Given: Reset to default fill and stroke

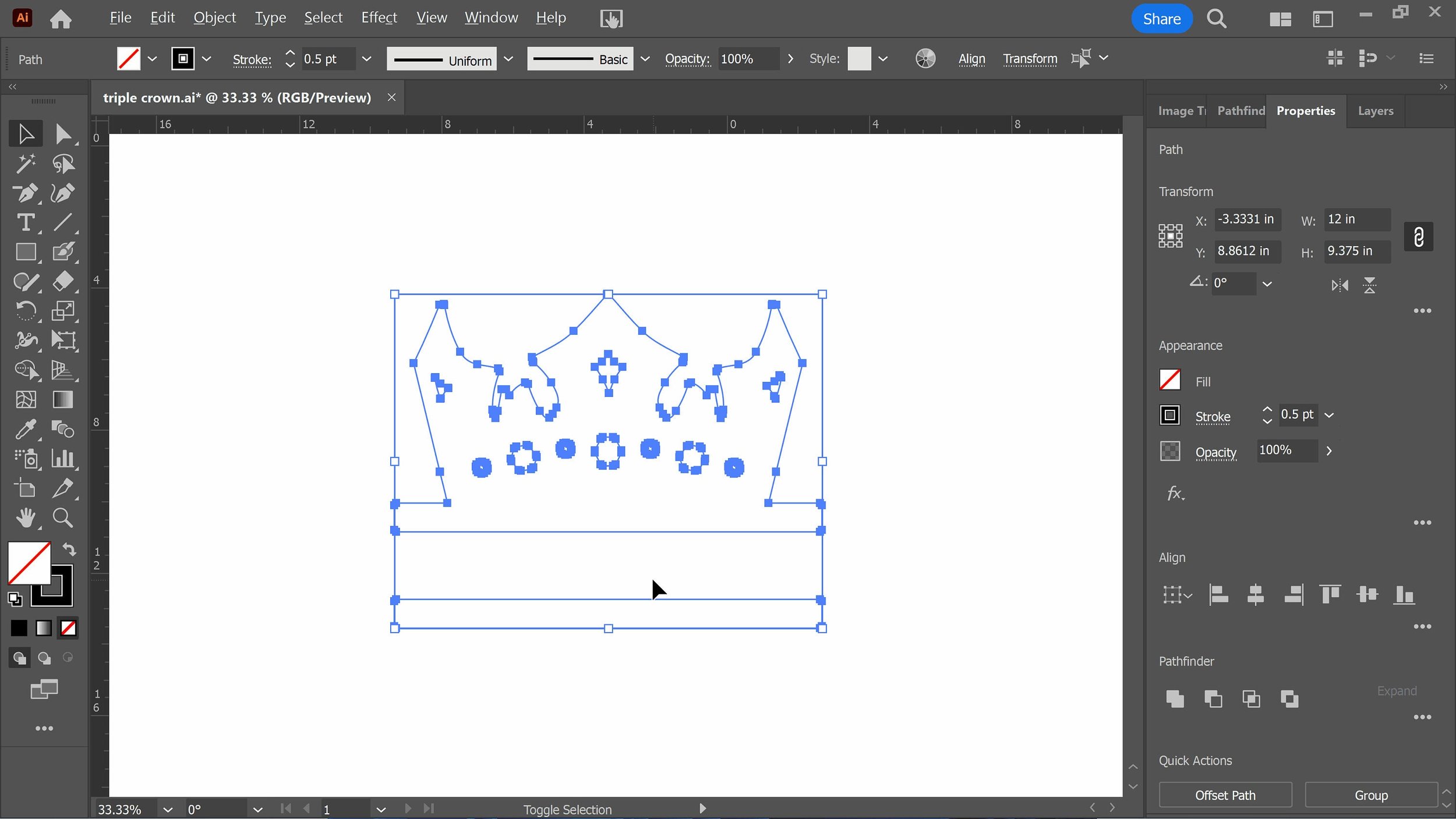Looking at the screenshot, I should 15,598.
